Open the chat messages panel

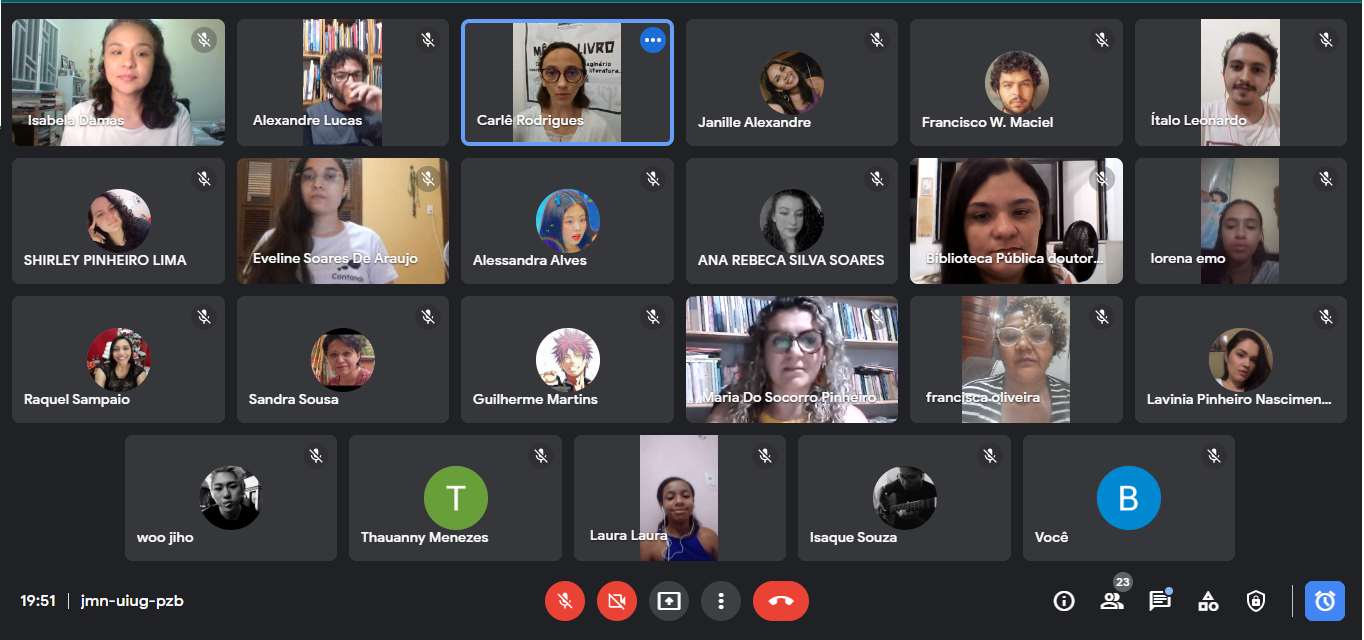click(x=1160, y=601)
